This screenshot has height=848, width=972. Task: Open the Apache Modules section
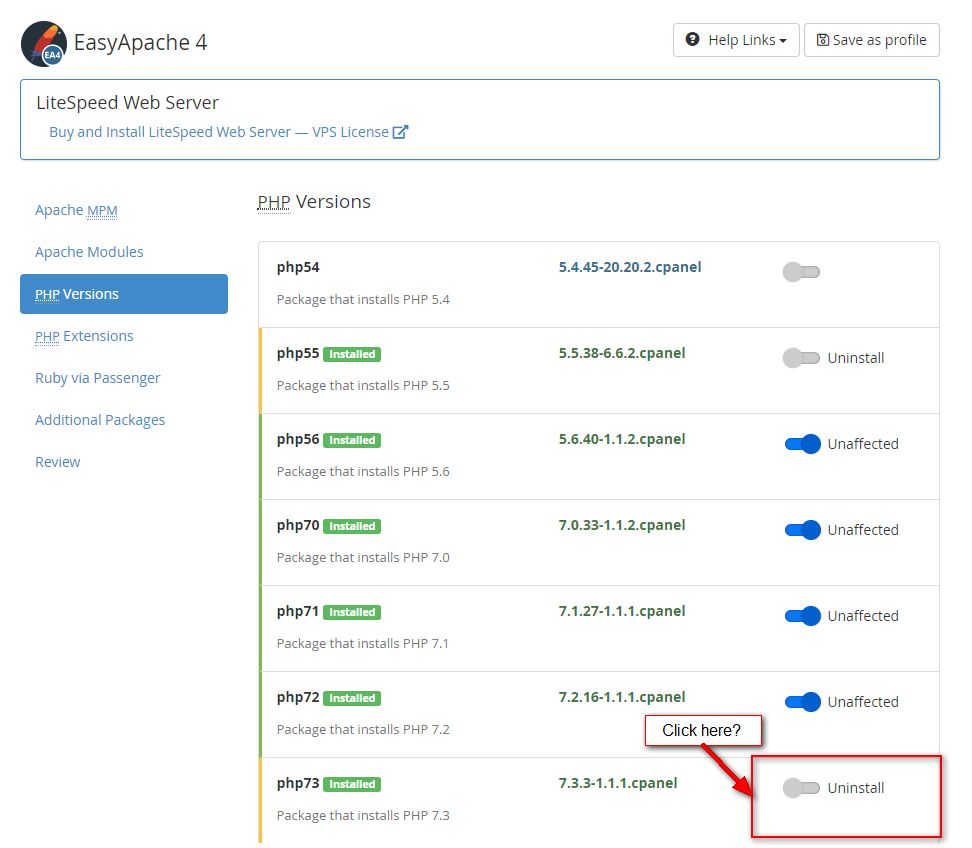89,252
